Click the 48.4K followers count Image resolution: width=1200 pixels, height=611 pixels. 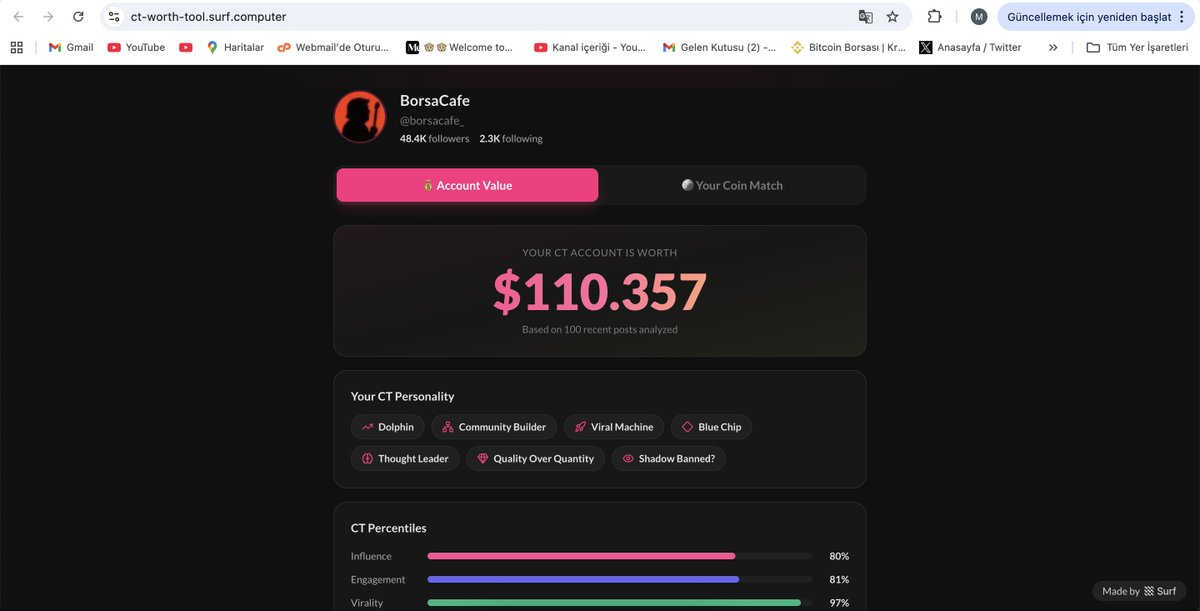(434, 139)
